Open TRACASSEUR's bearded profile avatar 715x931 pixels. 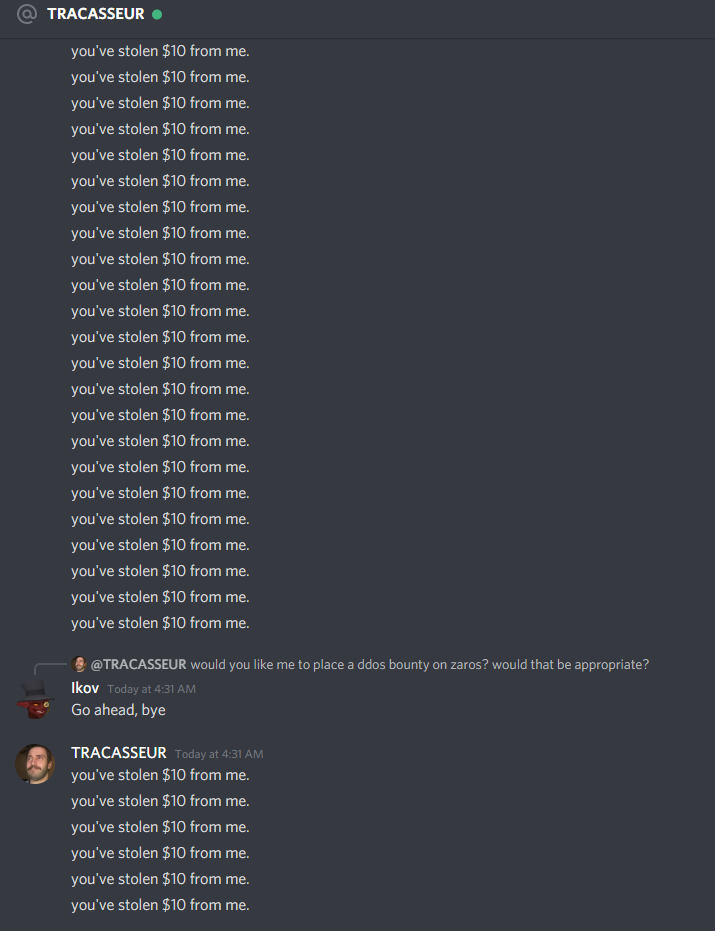point(35,764)
